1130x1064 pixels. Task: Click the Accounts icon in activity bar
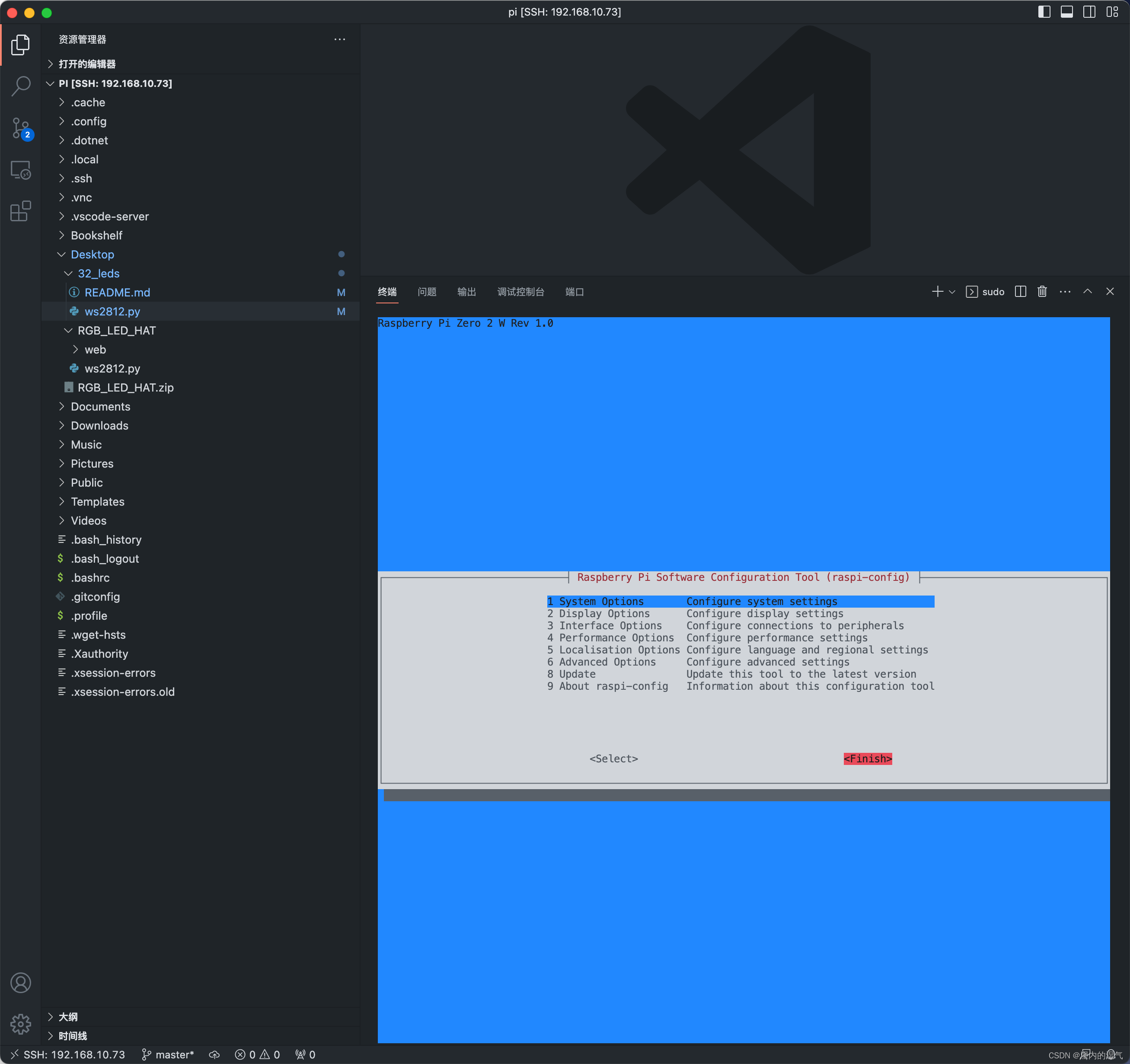tap(21, 983)
